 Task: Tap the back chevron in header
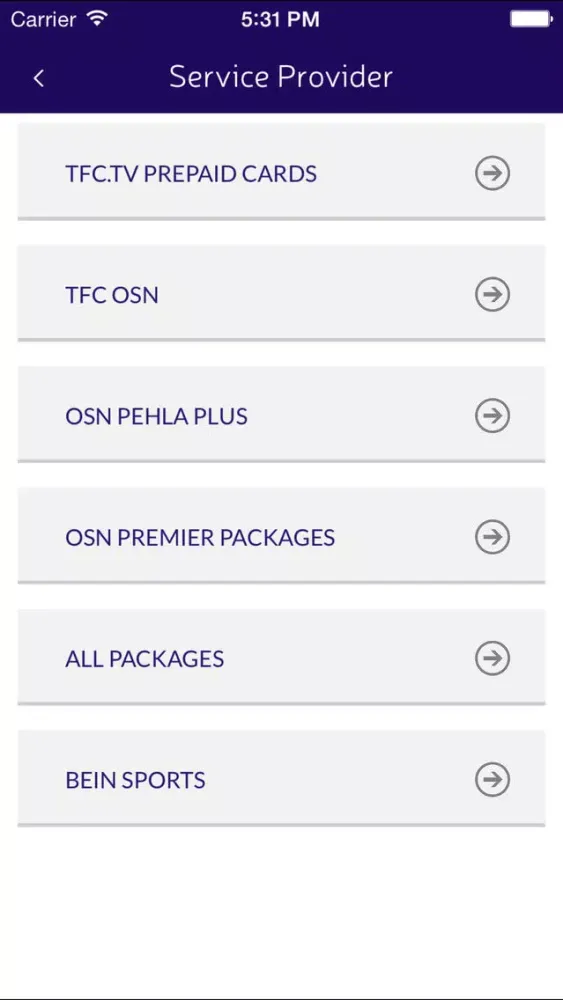(39, 78)
